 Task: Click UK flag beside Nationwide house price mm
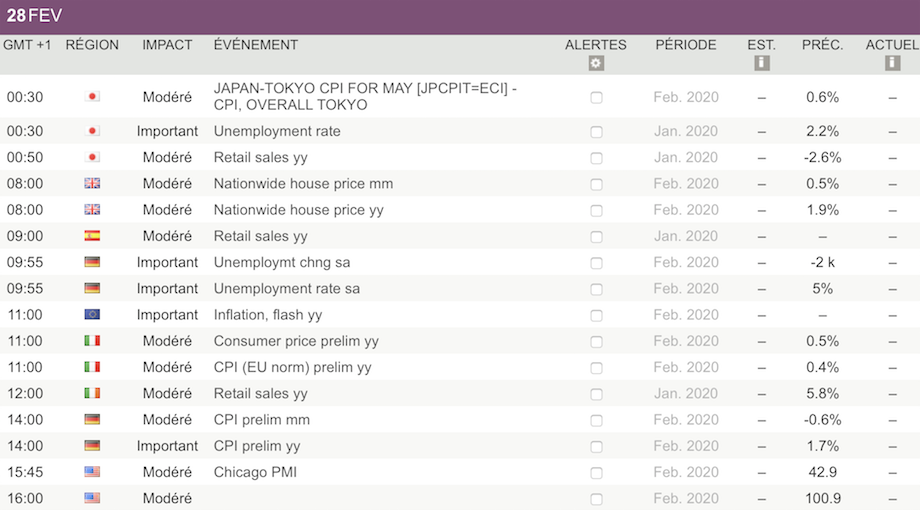(92, 184)
